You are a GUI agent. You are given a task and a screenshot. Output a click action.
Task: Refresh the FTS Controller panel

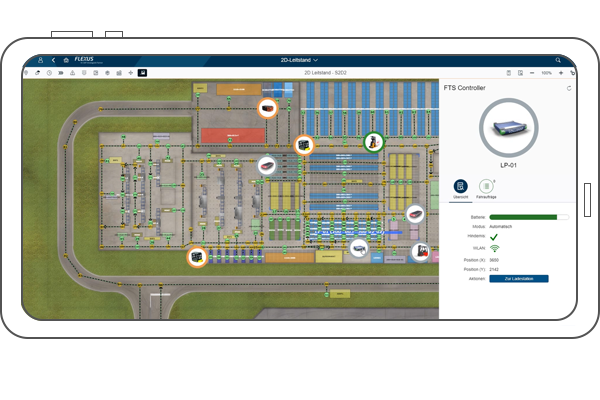(x=569, y=88)
